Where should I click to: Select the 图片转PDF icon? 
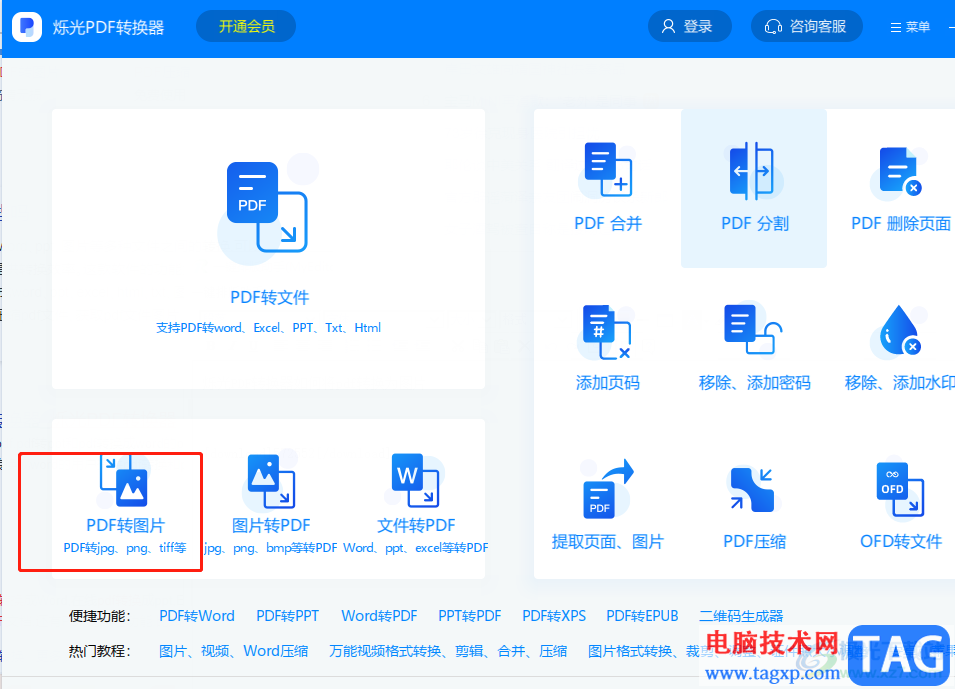click(271, 481)
